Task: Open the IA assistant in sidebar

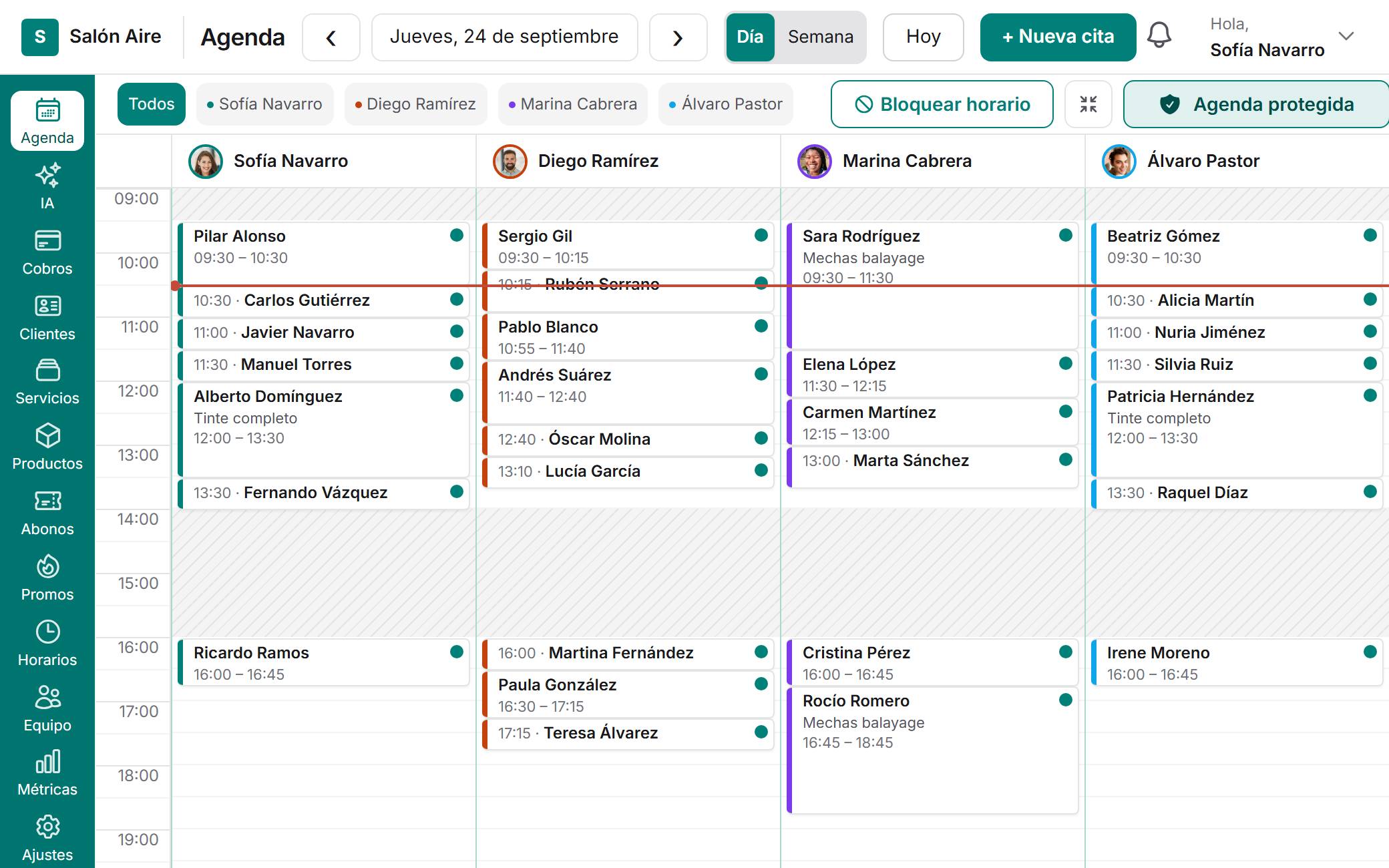Action: click(47, 186)
